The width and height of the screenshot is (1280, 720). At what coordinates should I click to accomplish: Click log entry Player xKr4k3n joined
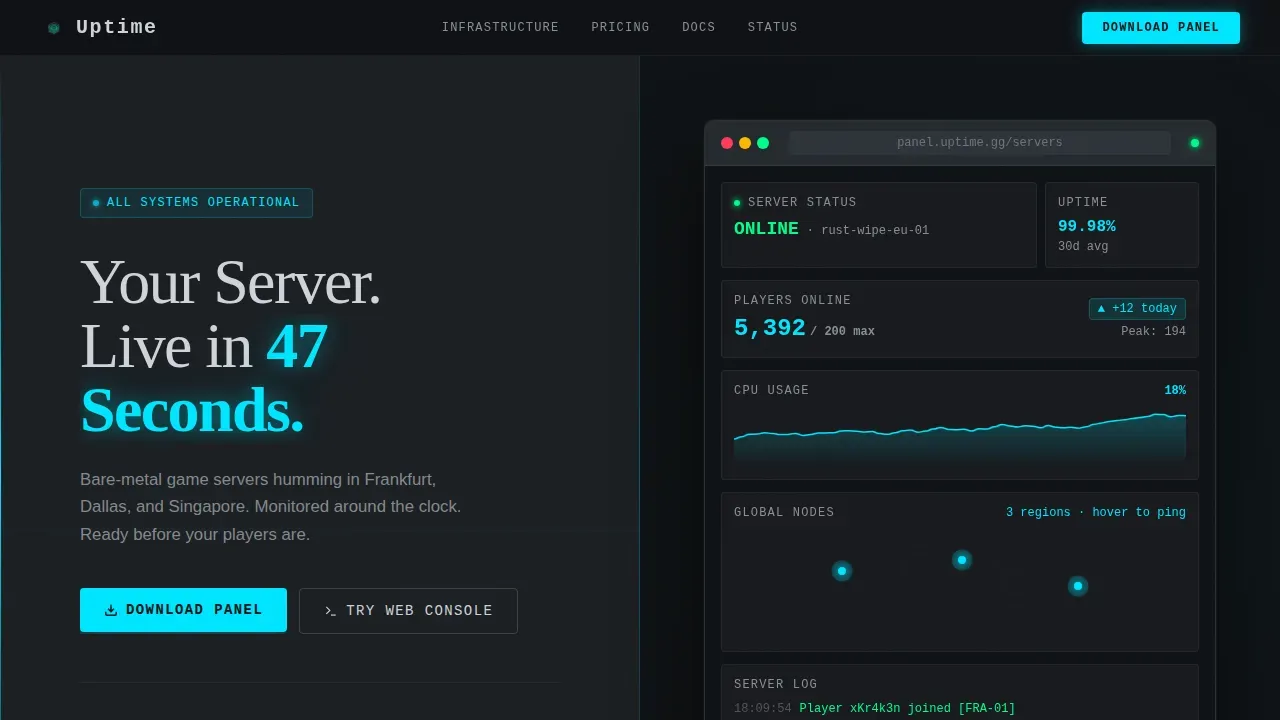tap(907, 709)
